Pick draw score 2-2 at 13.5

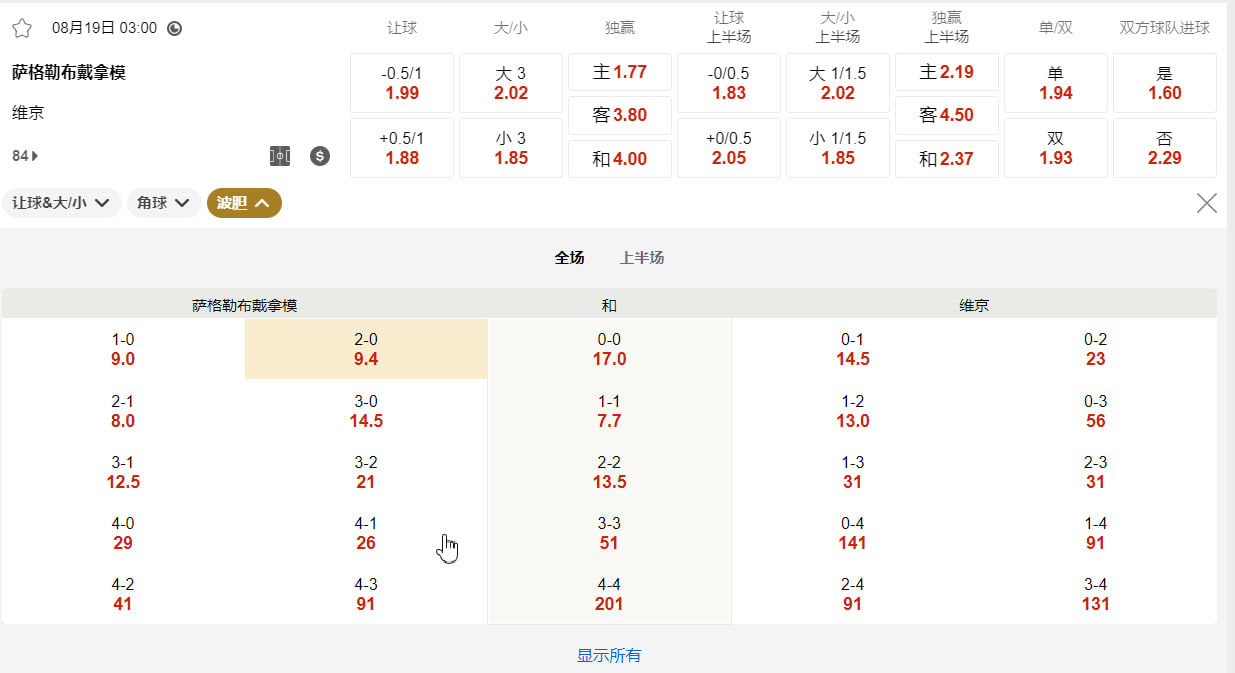(x=609, y=472)
